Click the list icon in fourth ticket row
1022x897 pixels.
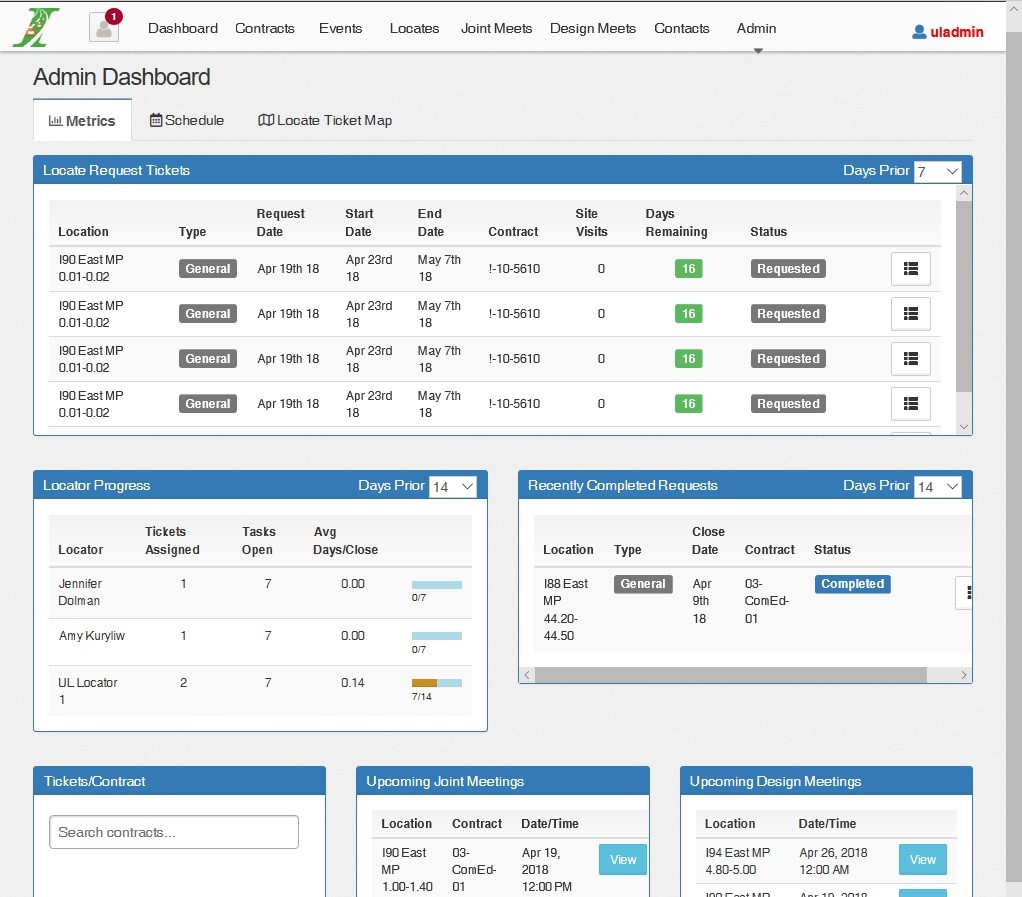[x=910, y=404]
